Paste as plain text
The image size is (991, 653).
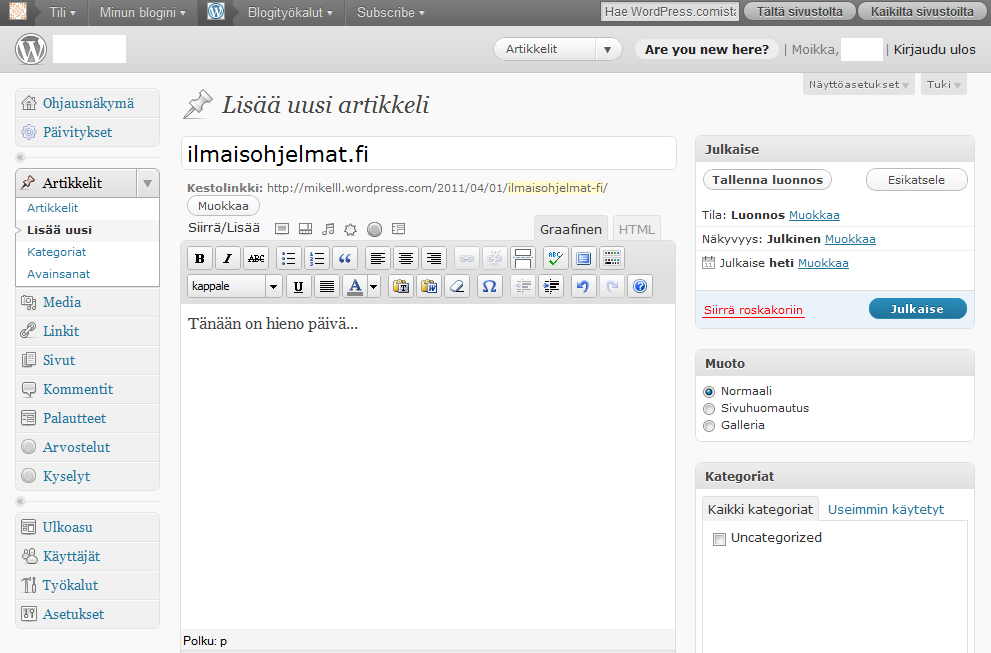coord(401,286)
